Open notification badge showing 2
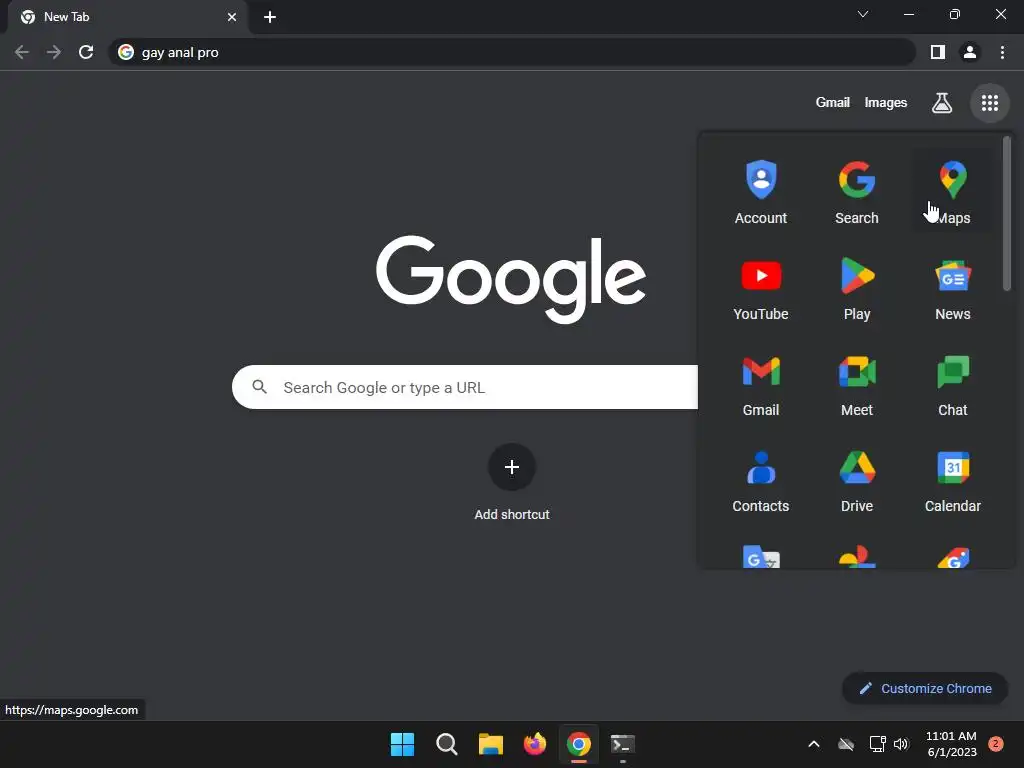Image resolution: width=1024 pixels, height=768 pixels. (x=995, y=744)
